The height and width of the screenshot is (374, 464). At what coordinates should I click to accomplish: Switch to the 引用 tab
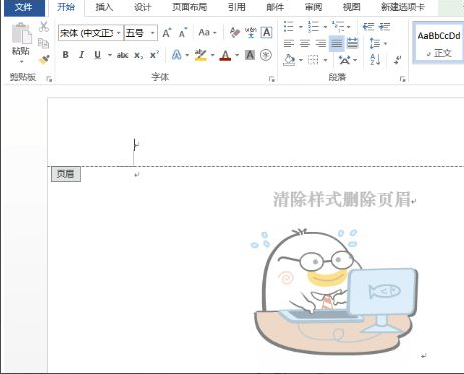pos(237,7)
